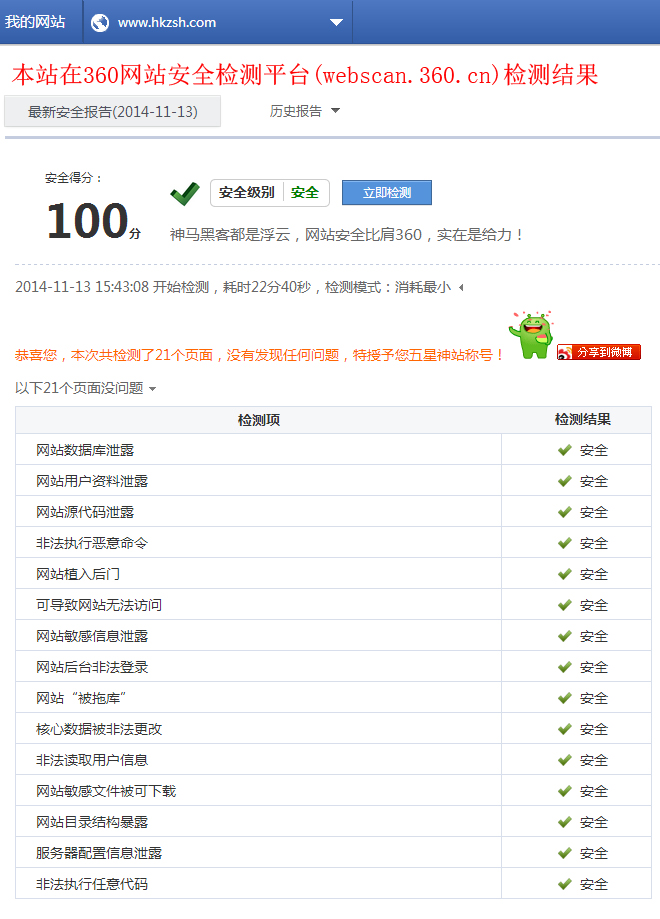This screenshot has height=919, width=660.
Task: Click green check icon for 网站数据库泄露 row
Action: [565, 450]
